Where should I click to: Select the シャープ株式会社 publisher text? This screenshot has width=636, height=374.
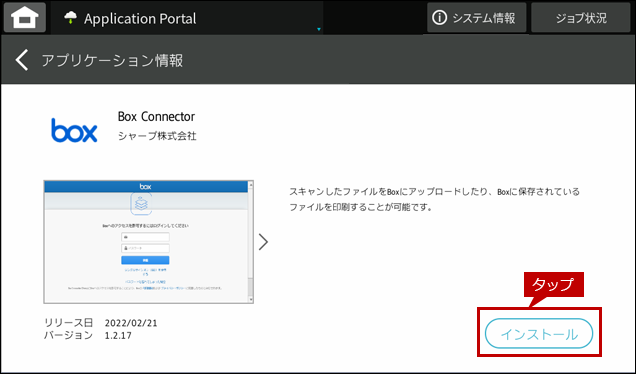(x=157, y=136)
